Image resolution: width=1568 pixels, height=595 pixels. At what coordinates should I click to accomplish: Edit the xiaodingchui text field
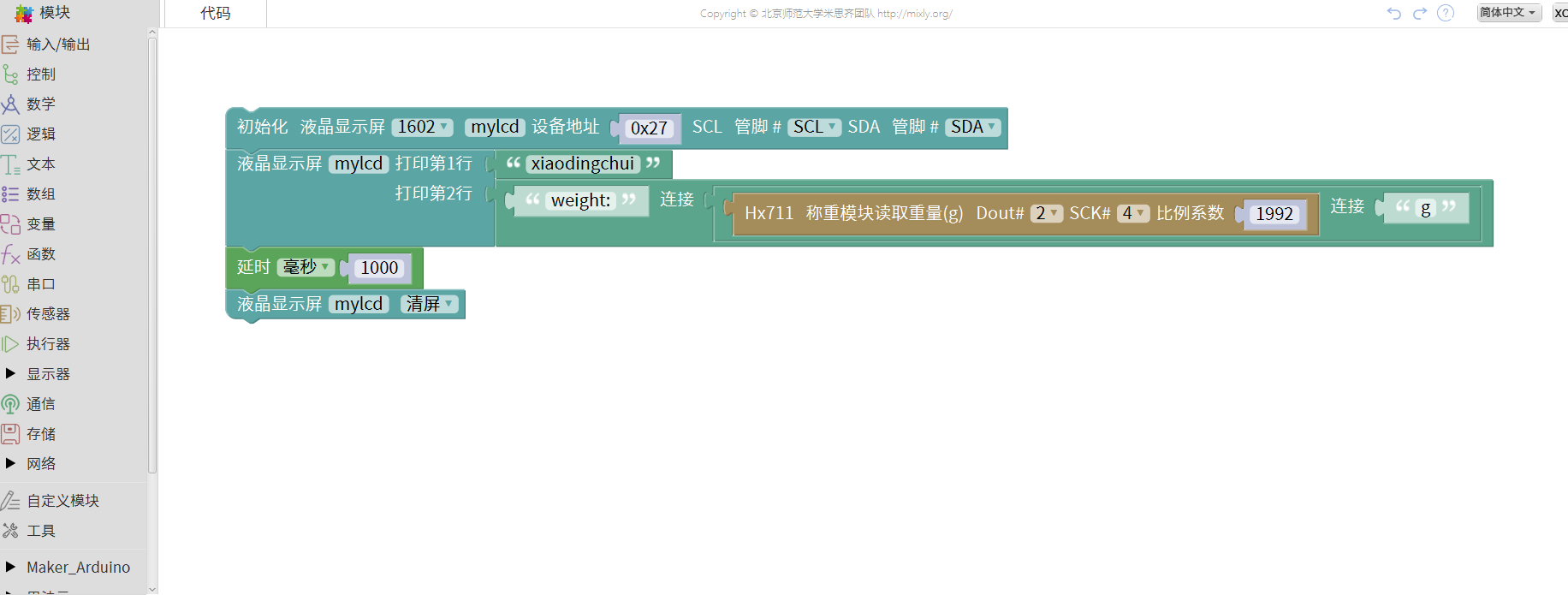(x=583, y=164)
